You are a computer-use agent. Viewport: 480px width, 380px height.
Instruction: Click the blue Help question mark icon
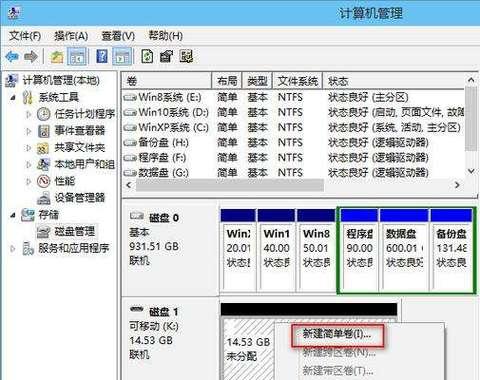(x=102, y=56)
